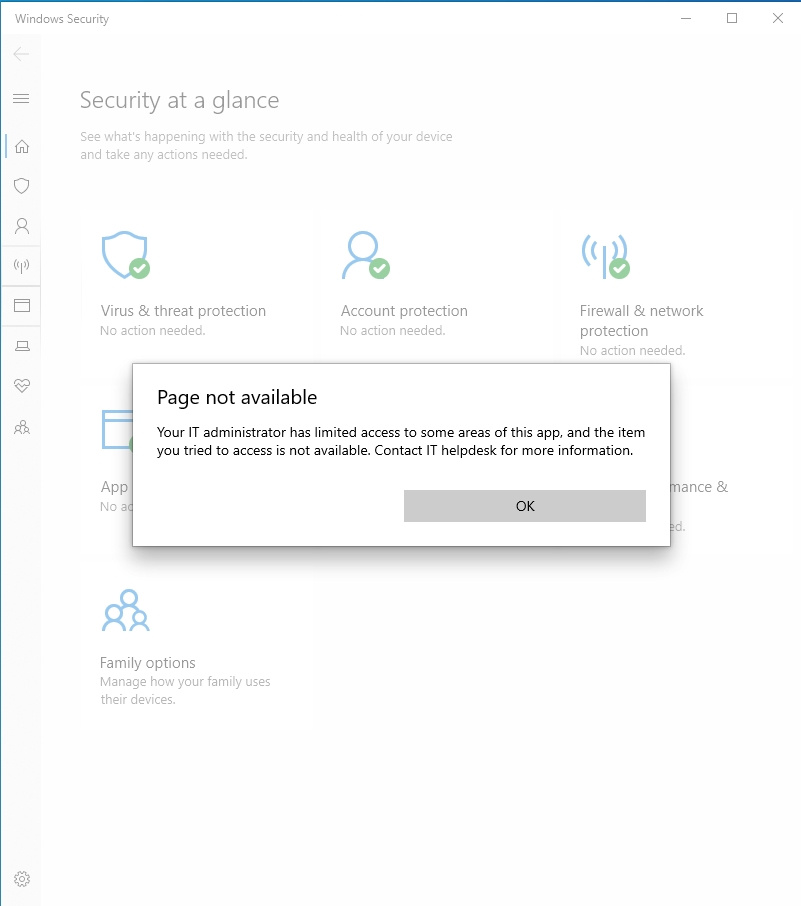Open Settings gear in sidebar

22,879
